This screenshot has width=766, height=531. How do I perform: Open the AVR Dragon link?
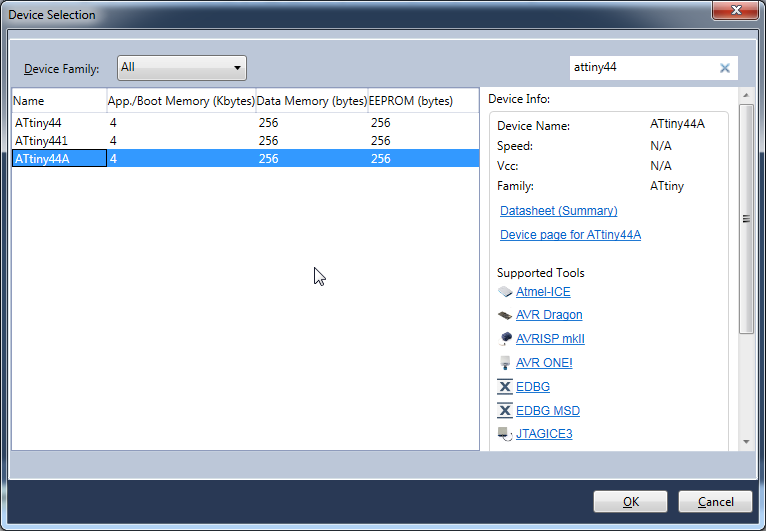549,315
